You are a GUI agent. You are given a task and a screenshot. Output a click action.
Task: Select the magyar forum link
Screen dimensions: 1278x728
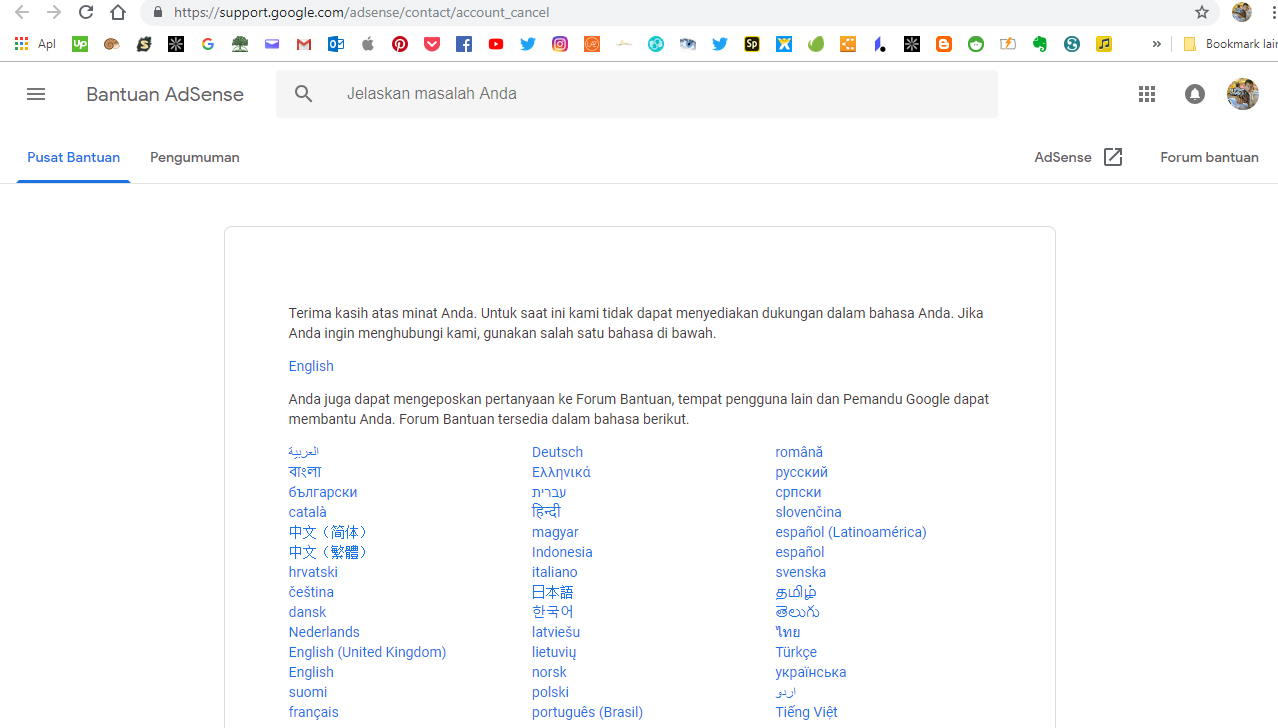(555, 532)
